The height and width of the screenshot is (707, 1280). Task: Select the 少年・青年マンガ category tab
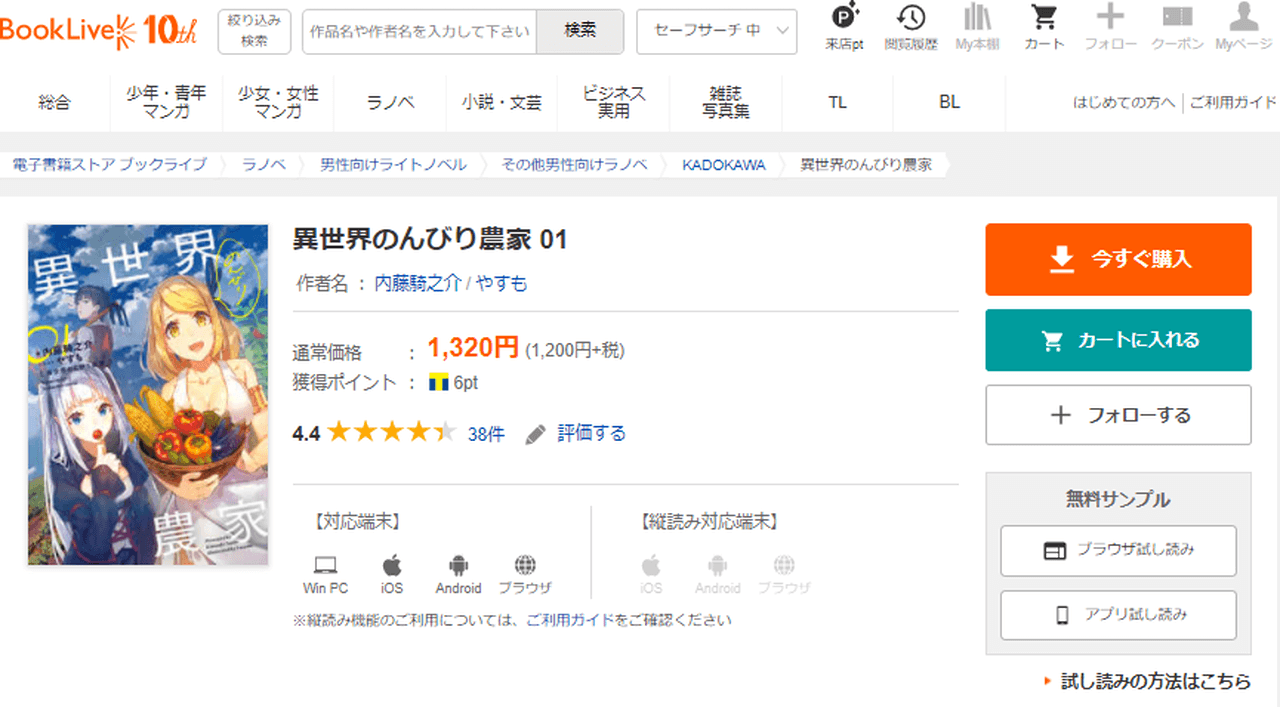coord(166,102)
